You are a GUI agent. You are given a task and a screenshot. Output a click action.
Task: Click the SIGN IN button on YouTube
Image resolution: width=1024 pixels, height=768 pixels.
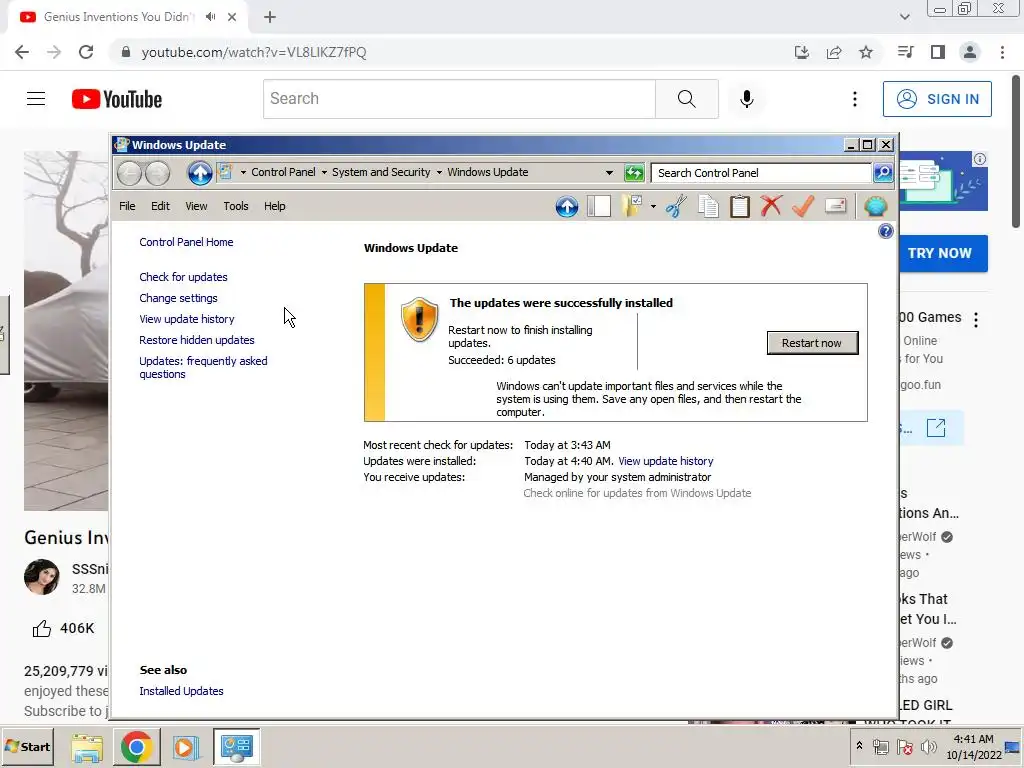[x=937, y=99]
